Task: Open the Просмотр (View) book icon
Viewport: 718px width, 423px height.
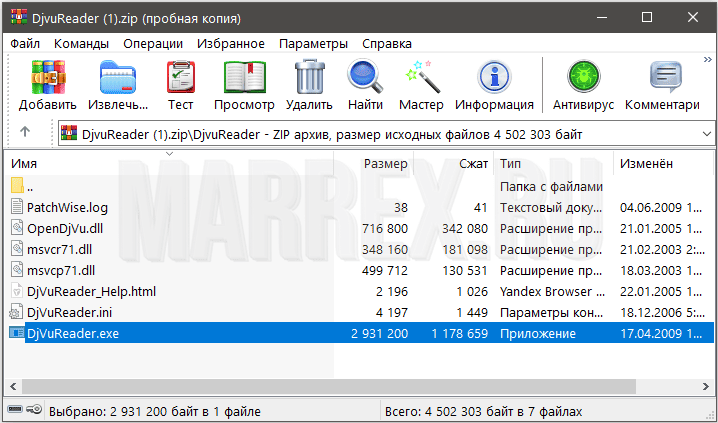Action: coord(245,77)
